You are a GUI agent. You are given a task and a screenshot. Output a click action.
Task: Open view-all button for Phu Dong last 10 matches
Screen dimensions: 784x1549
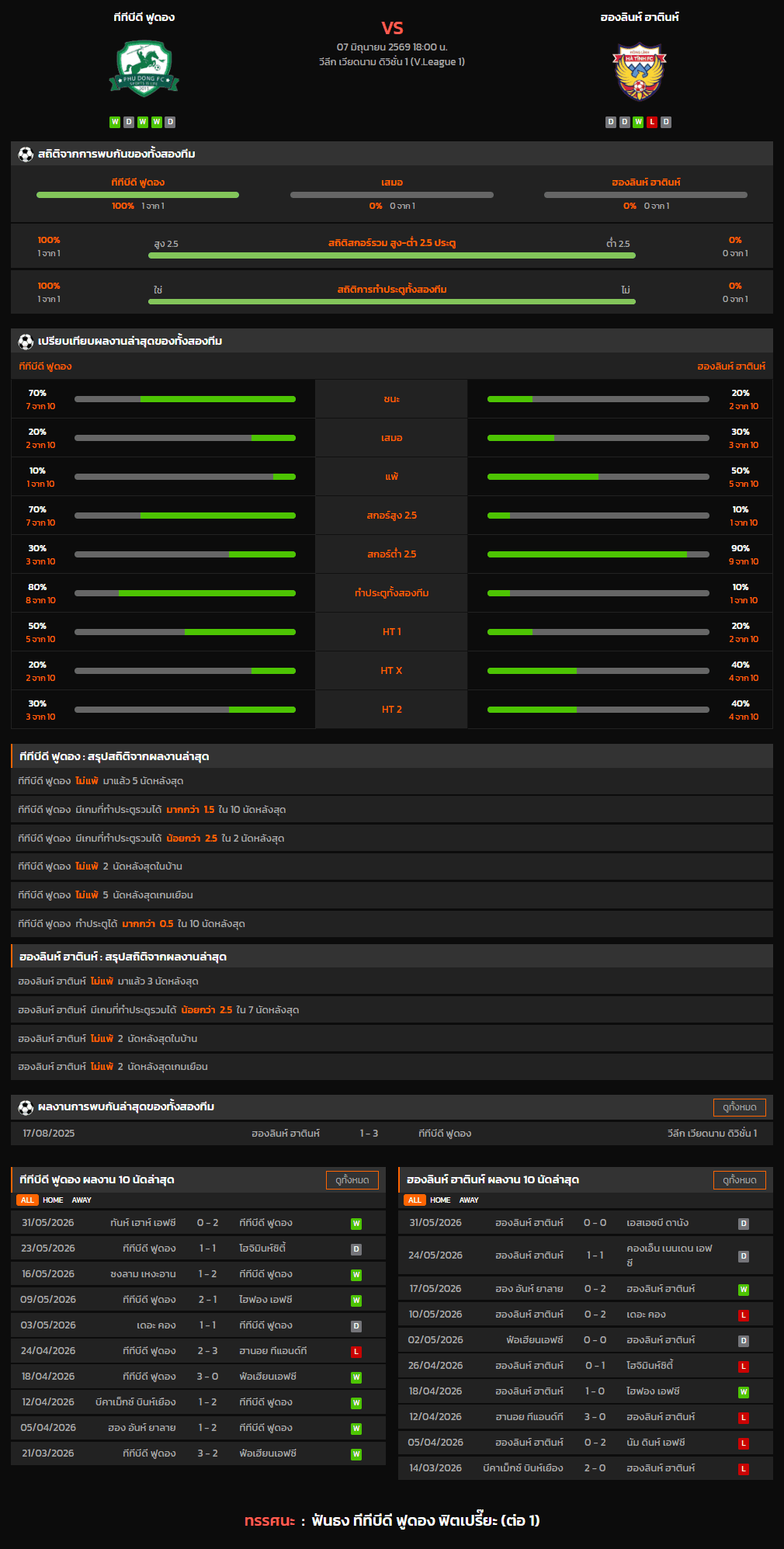352,1180
